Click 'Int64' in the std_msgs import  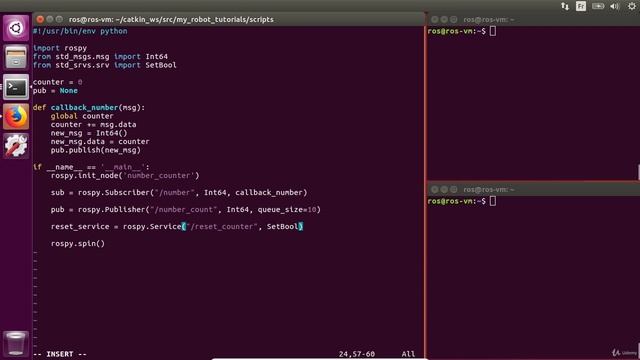point(157,56)
